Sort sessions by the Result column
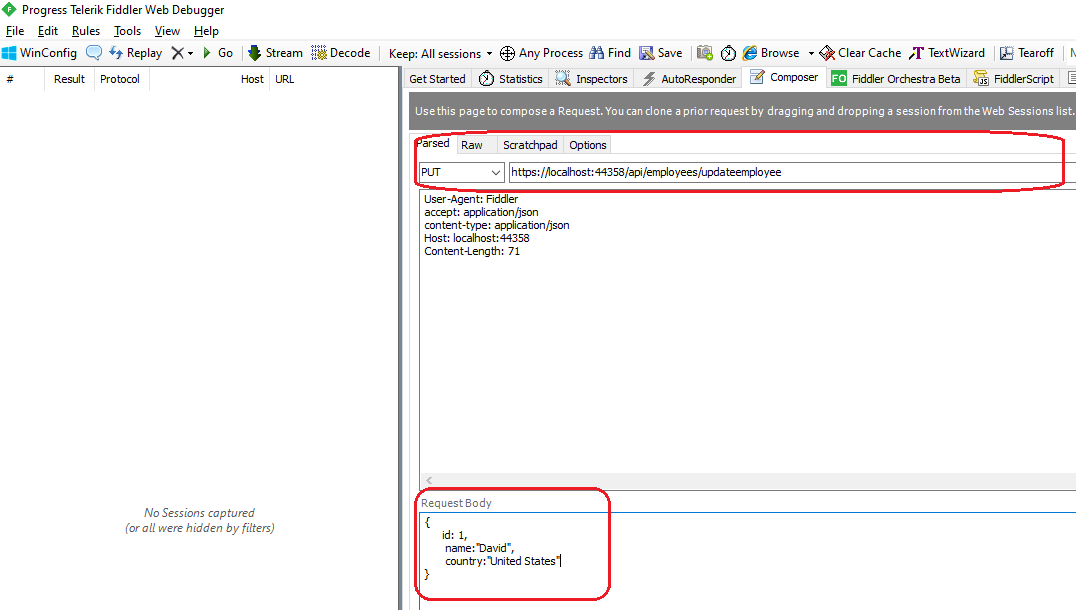The height and width of the screenshot is (610, 1076). pyautogui.click(x=69, y=79)
